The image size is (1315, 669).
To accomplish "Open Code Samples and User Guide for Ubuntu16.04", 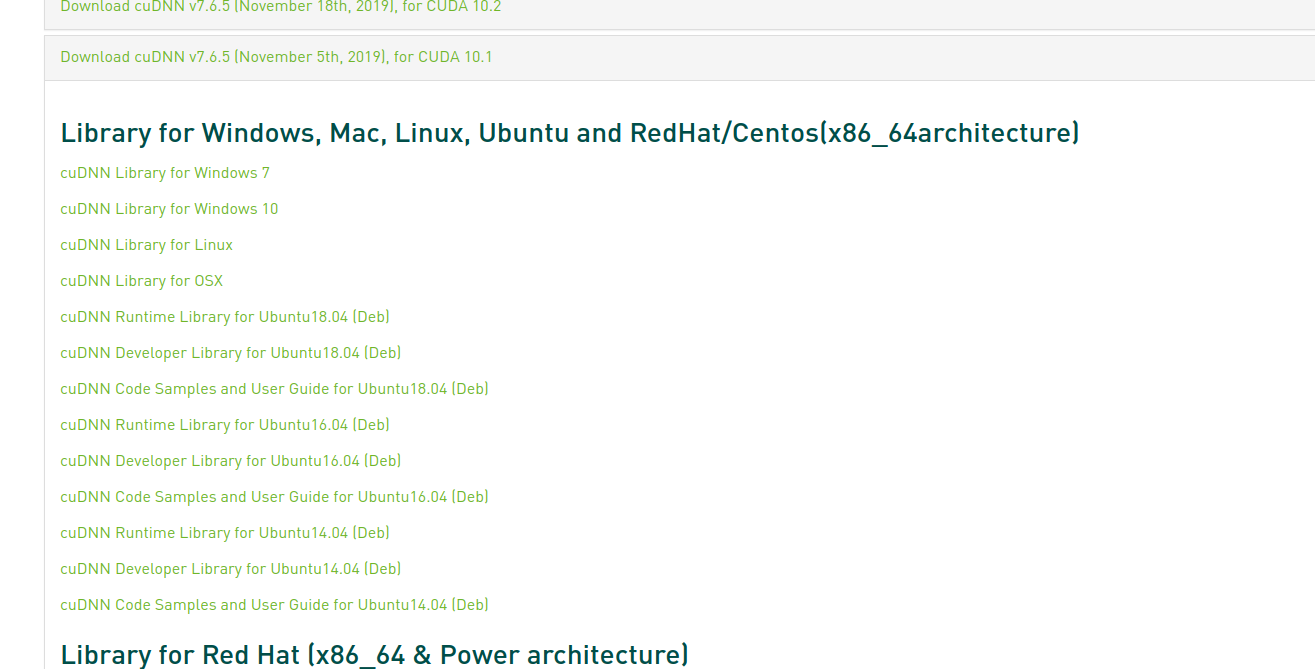I will coord(275,497).
